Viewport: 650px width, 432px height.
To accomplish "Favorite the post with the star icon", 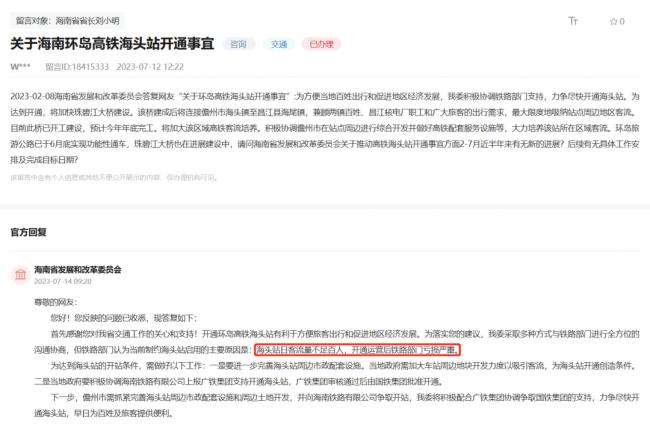I will (614, 22).
